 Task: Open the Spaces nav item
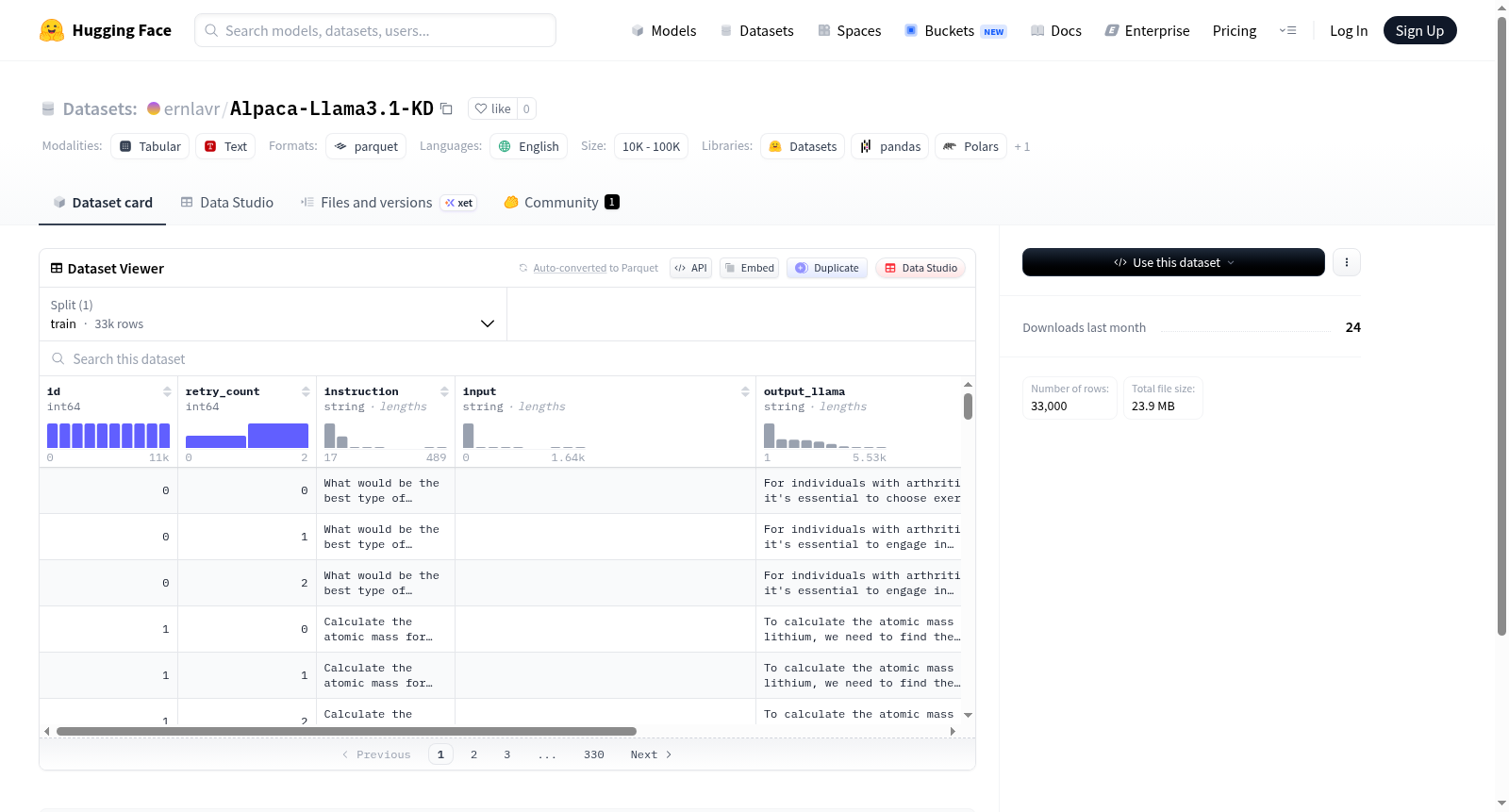click(849, 30)
